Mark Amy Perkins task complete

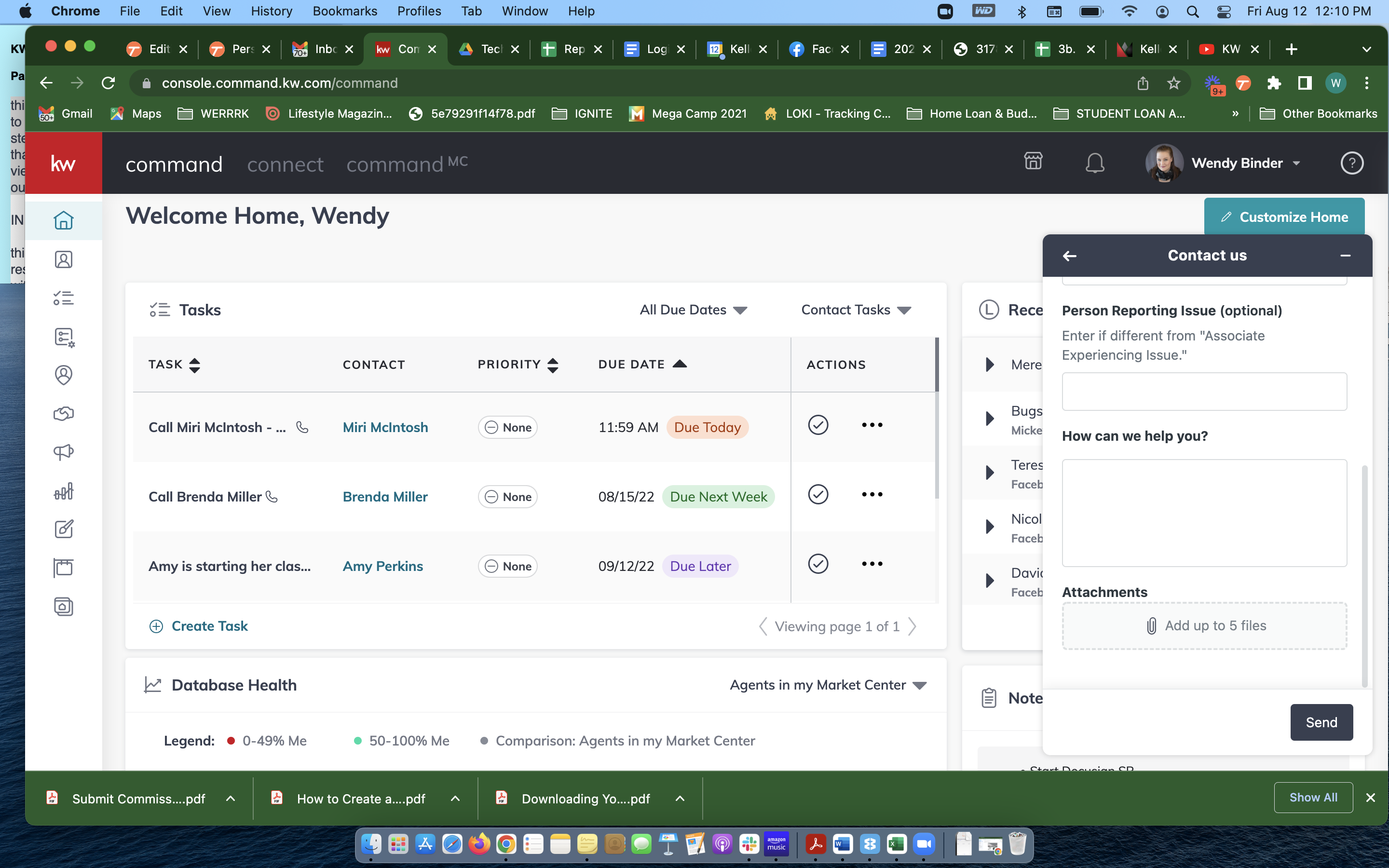pyautogui.click(x=818, y=564)
